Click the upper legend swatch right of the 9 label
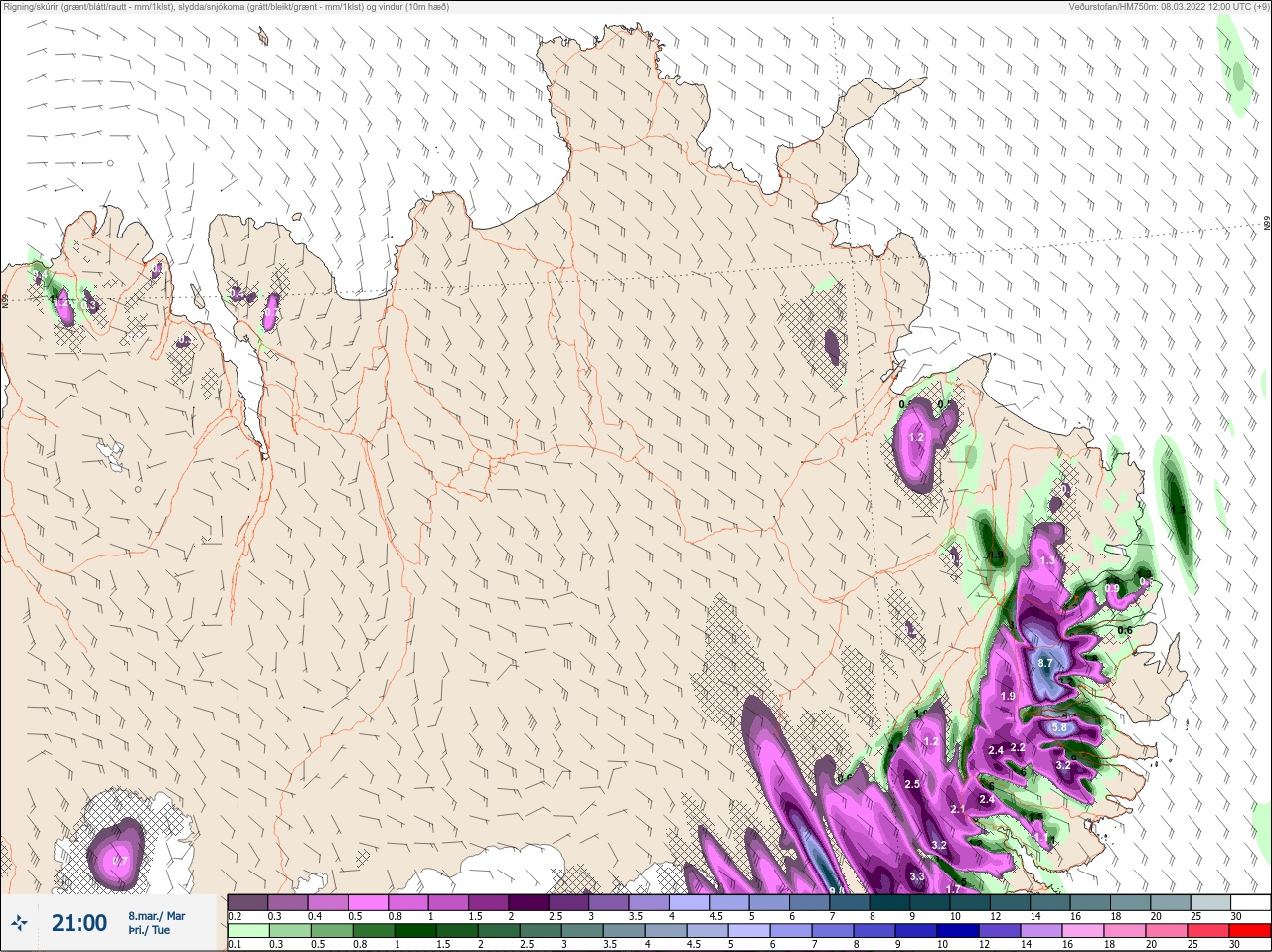This screenshot has width=1272, height=952. pos(930,902)
